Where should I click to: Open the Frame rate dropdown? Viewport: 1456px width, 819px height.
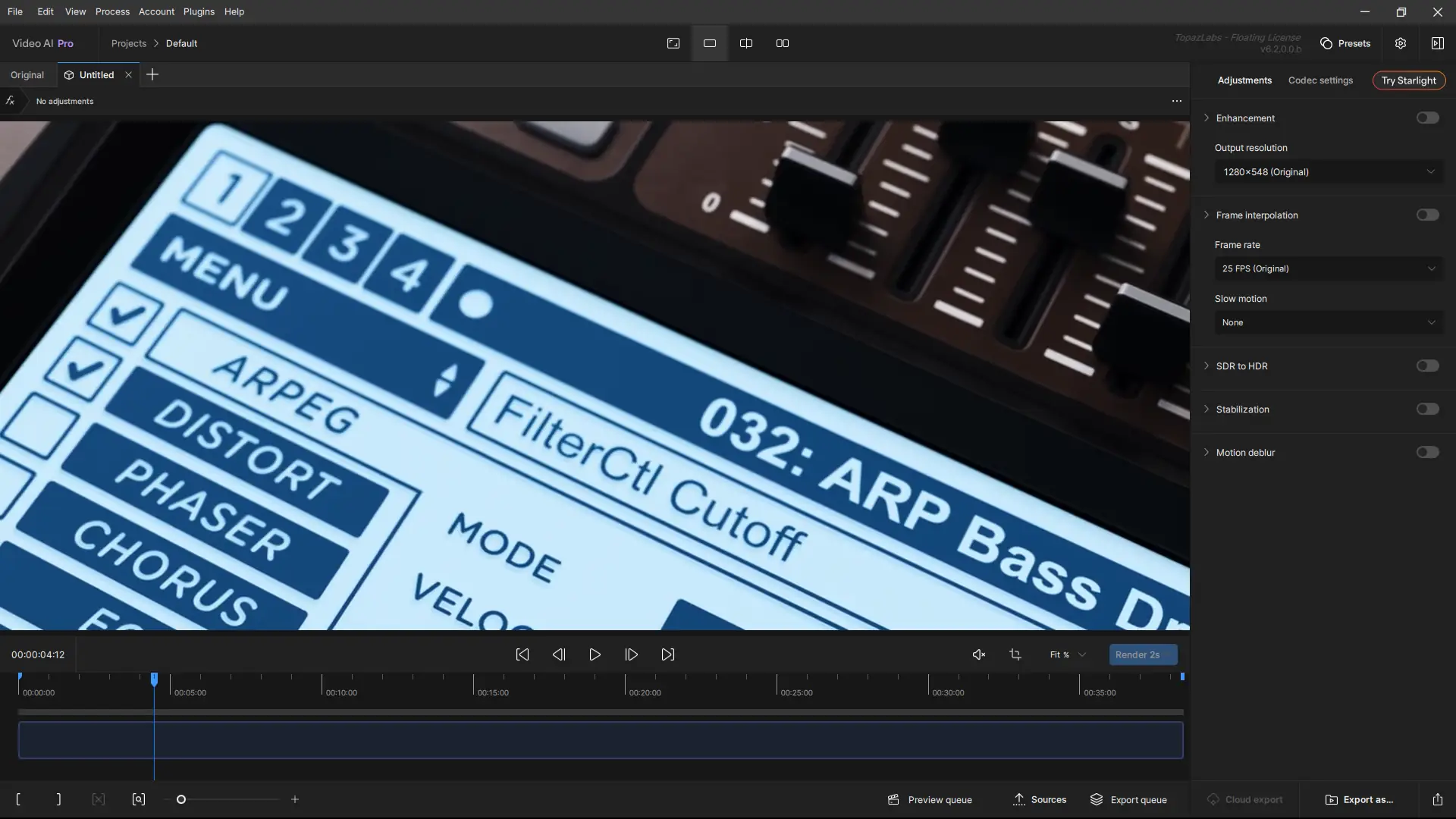[1329, 268]
